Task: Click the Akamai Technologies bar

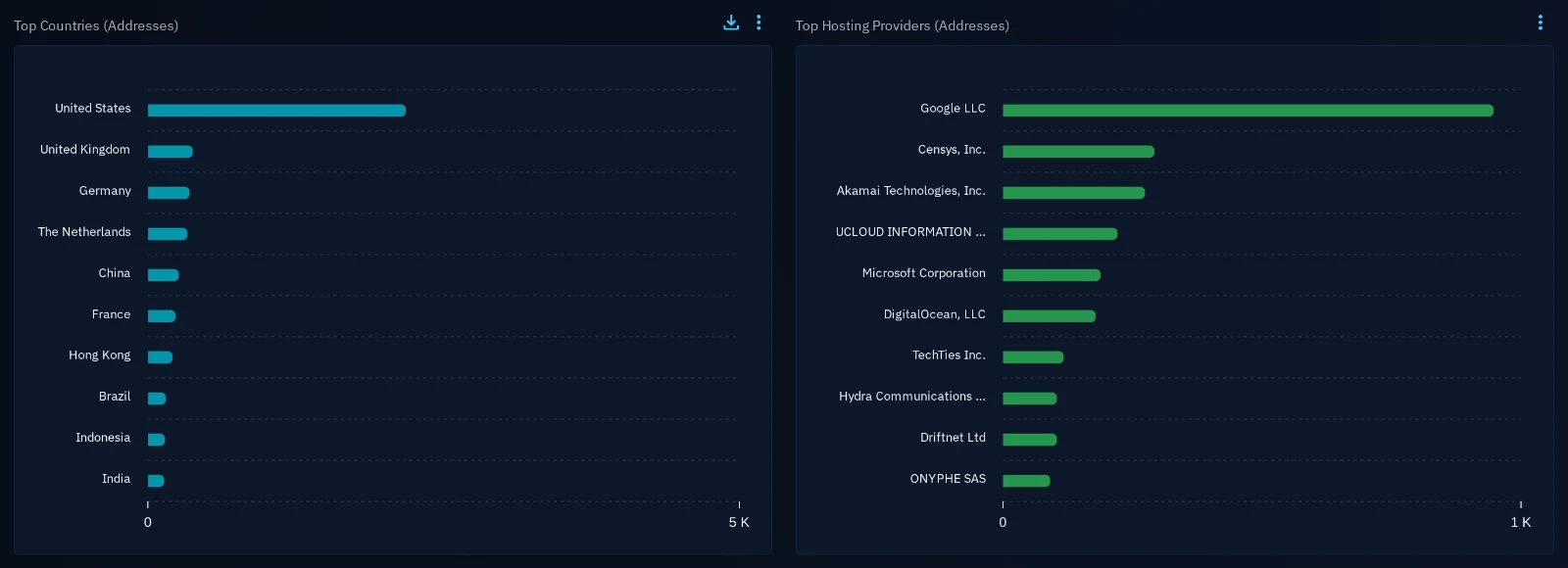Action: (x=1073, y=193)
